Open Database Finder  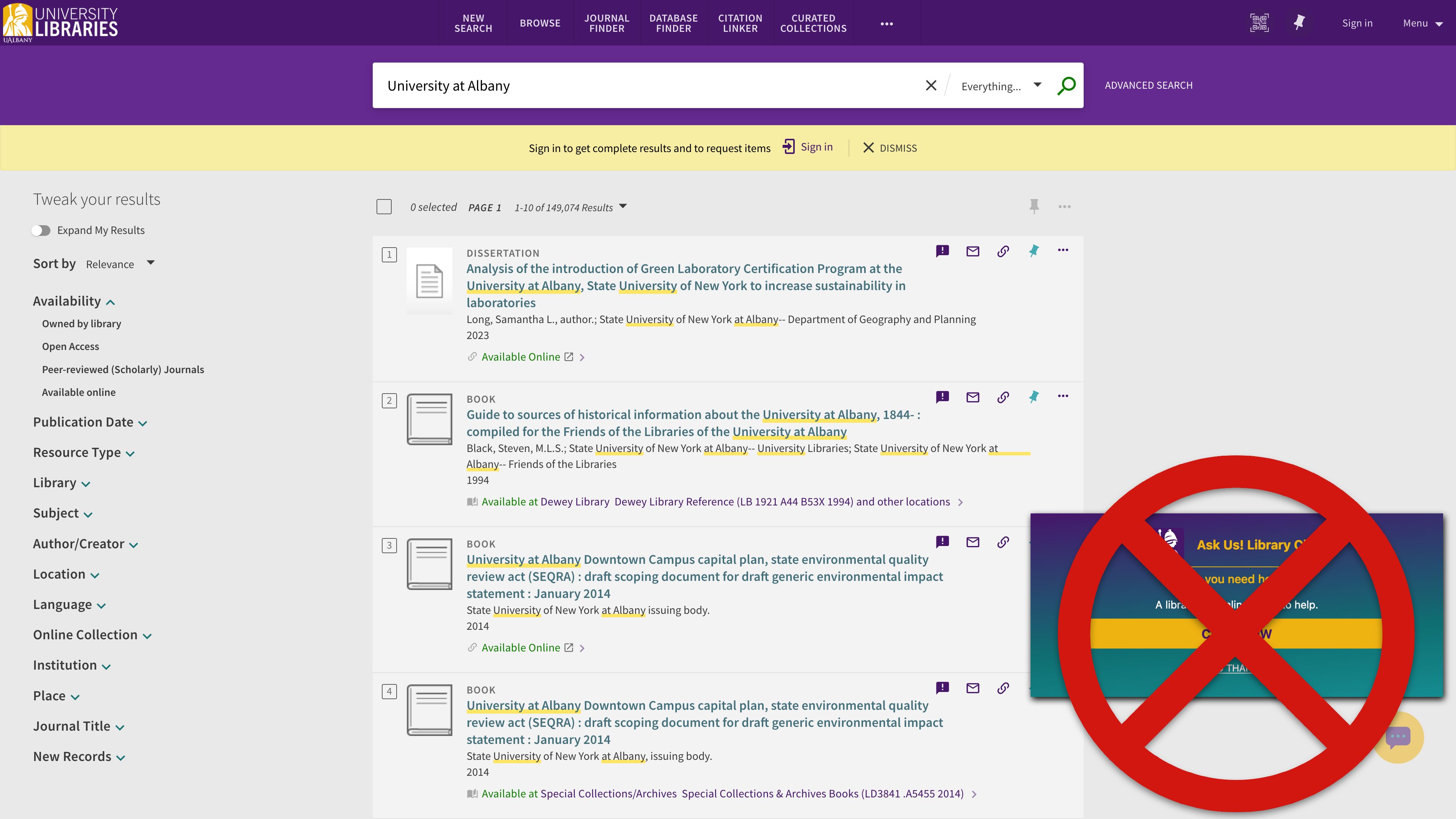point(673,23)
